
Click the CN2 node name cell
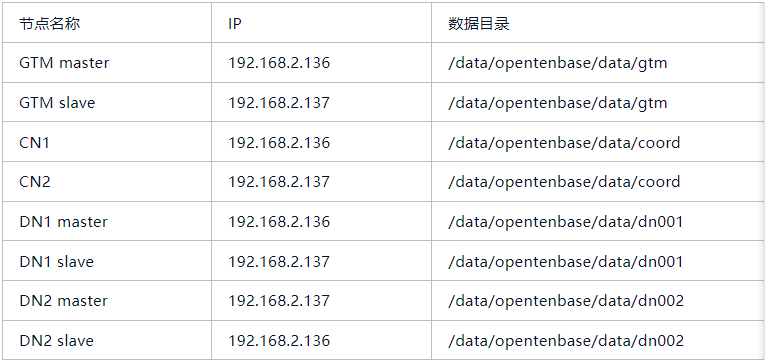(107, 182)
